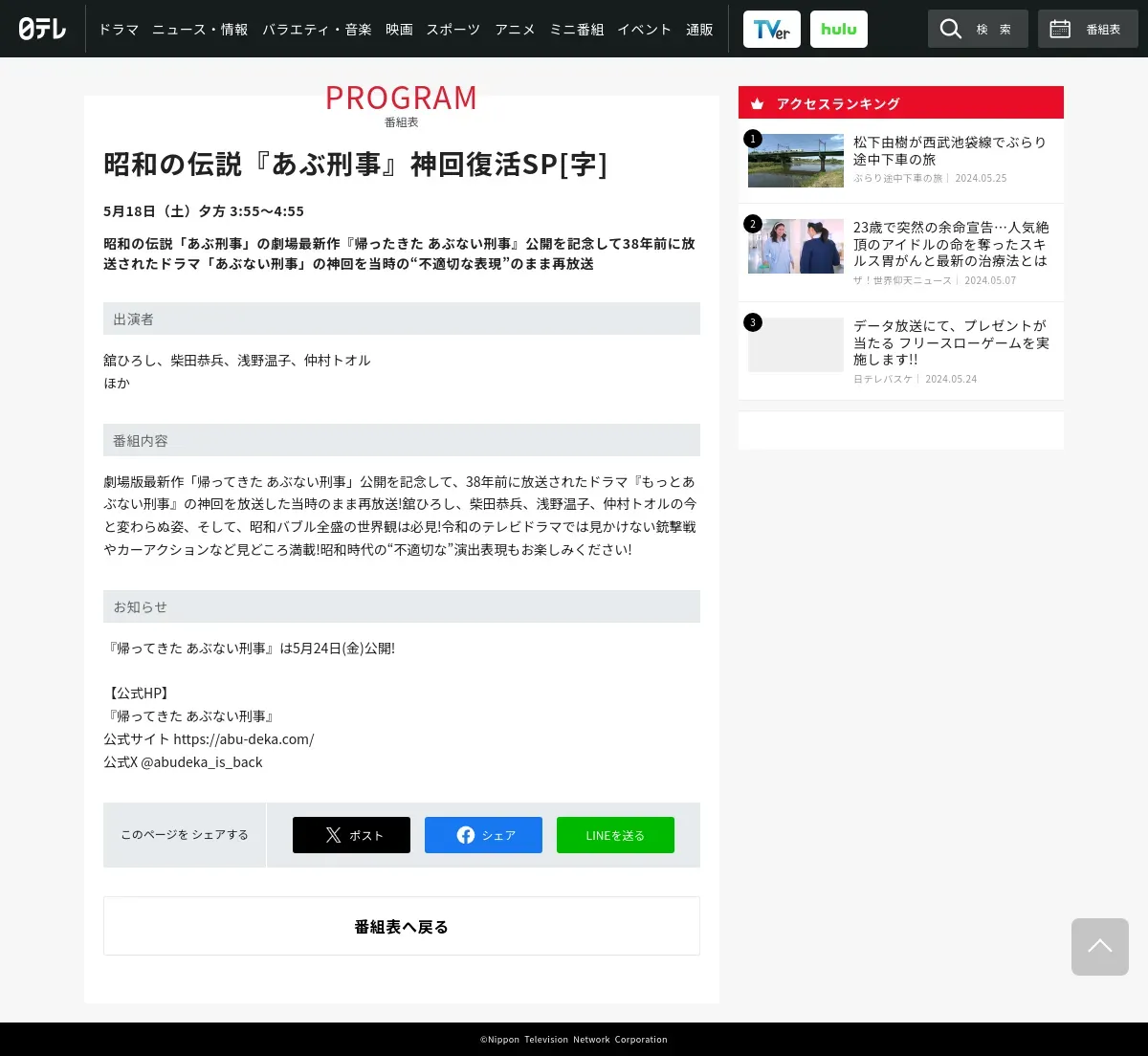The height and width of the screenshot is (1056, 1148).
Task: Click the ぶらり途中下車の旅 2024.05.25 caption
Action: coord(930,178)
